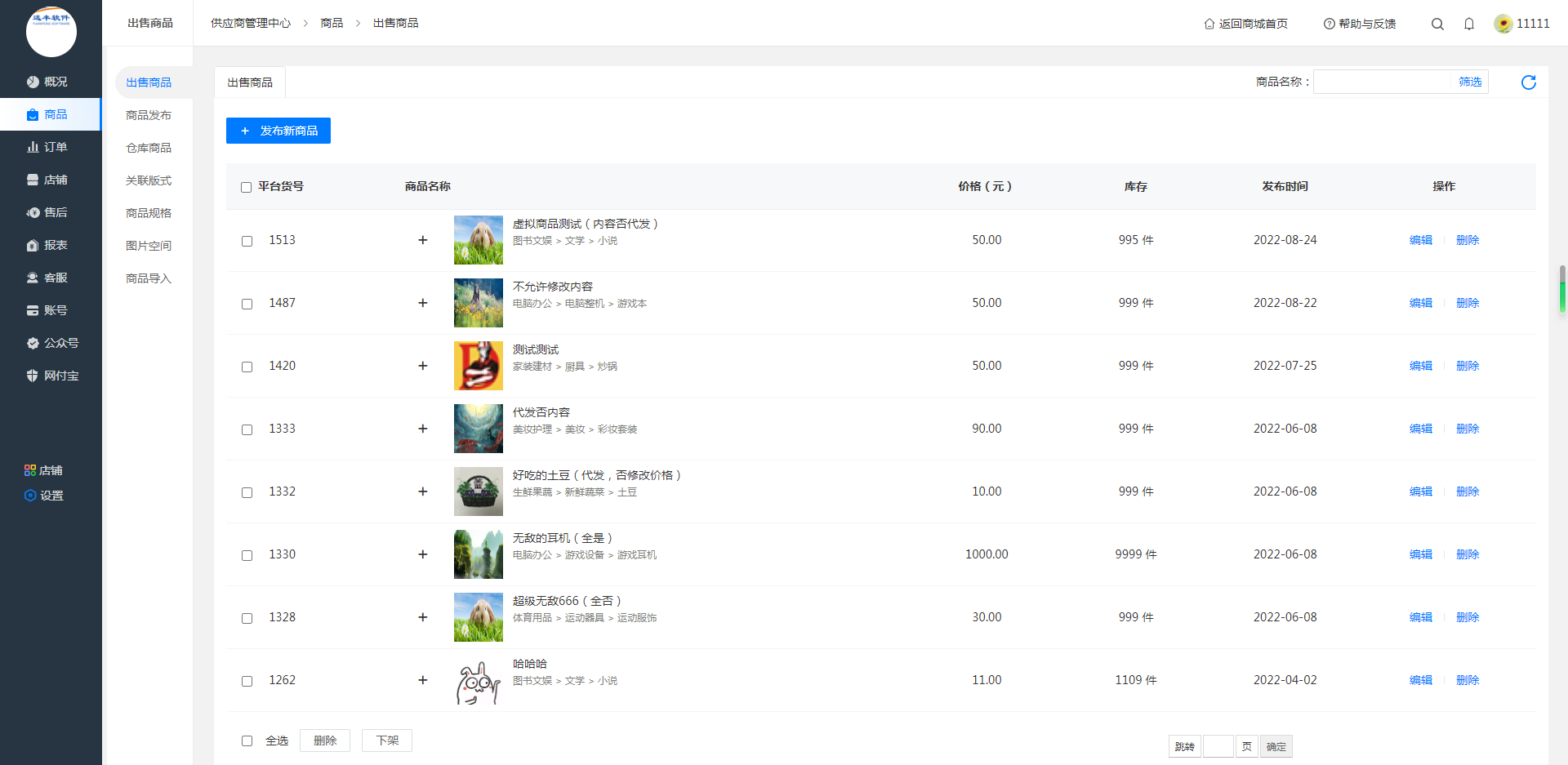The width and height of the screenshot is (1568, 765).
Task: Expand row 1262 with plus icon
Action: click(x=423, y=680)
